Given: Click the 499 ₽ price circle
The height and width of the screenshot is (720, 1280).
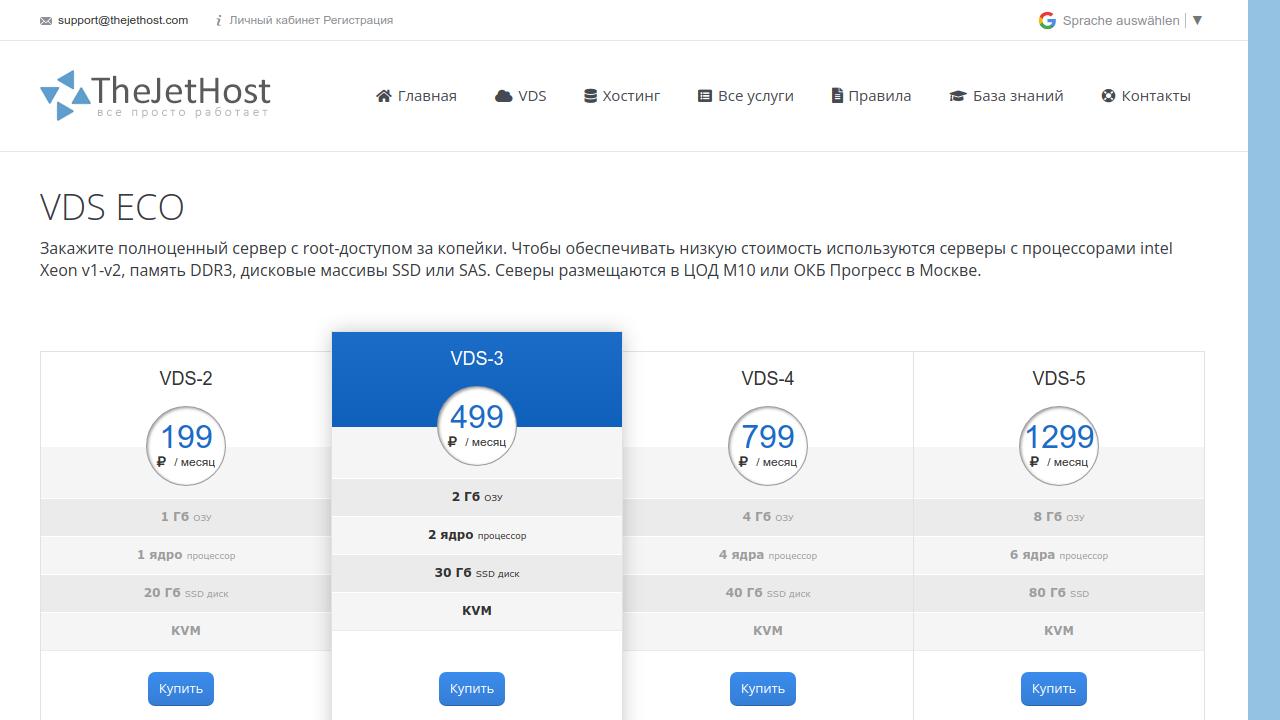Looking at the screenshot, I should click(477, 426).
